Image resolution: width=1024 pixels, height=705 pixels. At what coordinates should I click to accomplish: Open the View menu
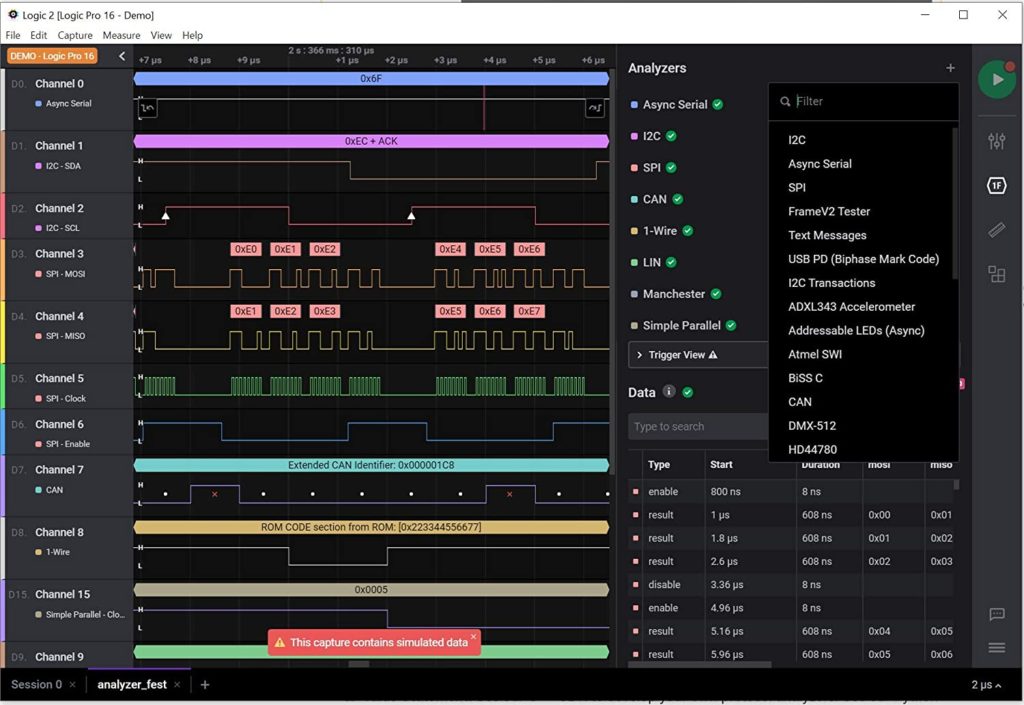(161, 35)
